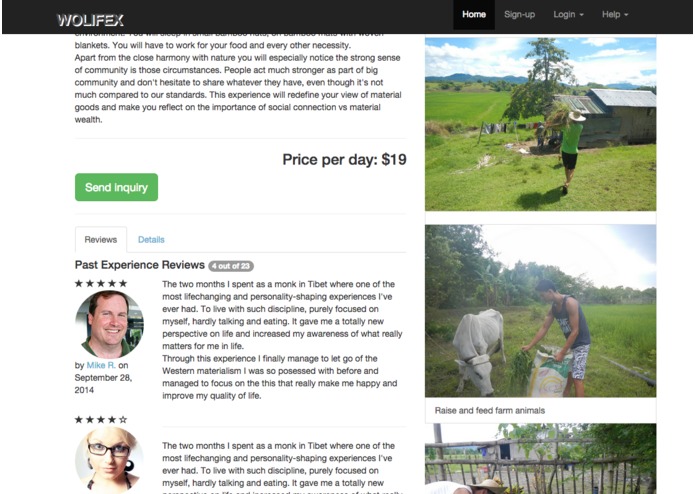This screenshot has height=494, width=695.
Task: Click the green Send inquiry button
Action: (117, 187)
